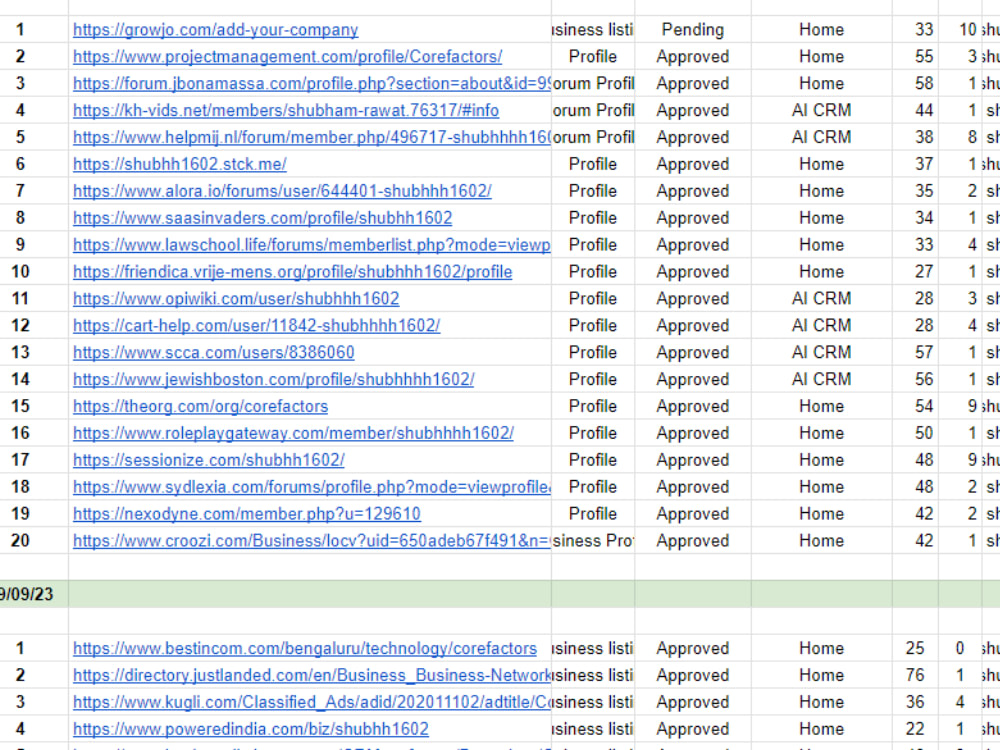Open the friendica.vrije-mens.org profile link
This screenshot has height=750, width=1000.
pos(292,272)
